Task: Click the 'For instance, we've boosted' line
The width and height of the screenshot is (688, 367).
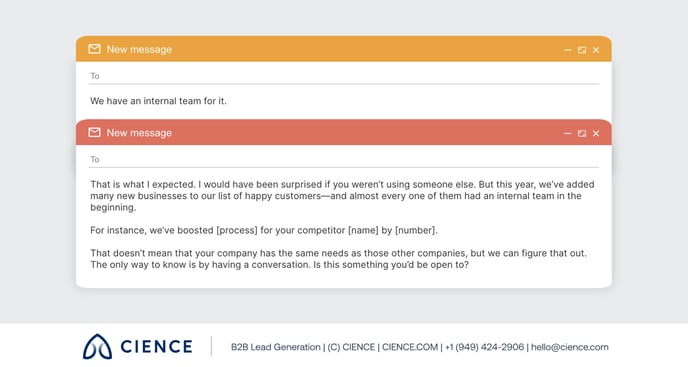Action: tap(264, 230)
